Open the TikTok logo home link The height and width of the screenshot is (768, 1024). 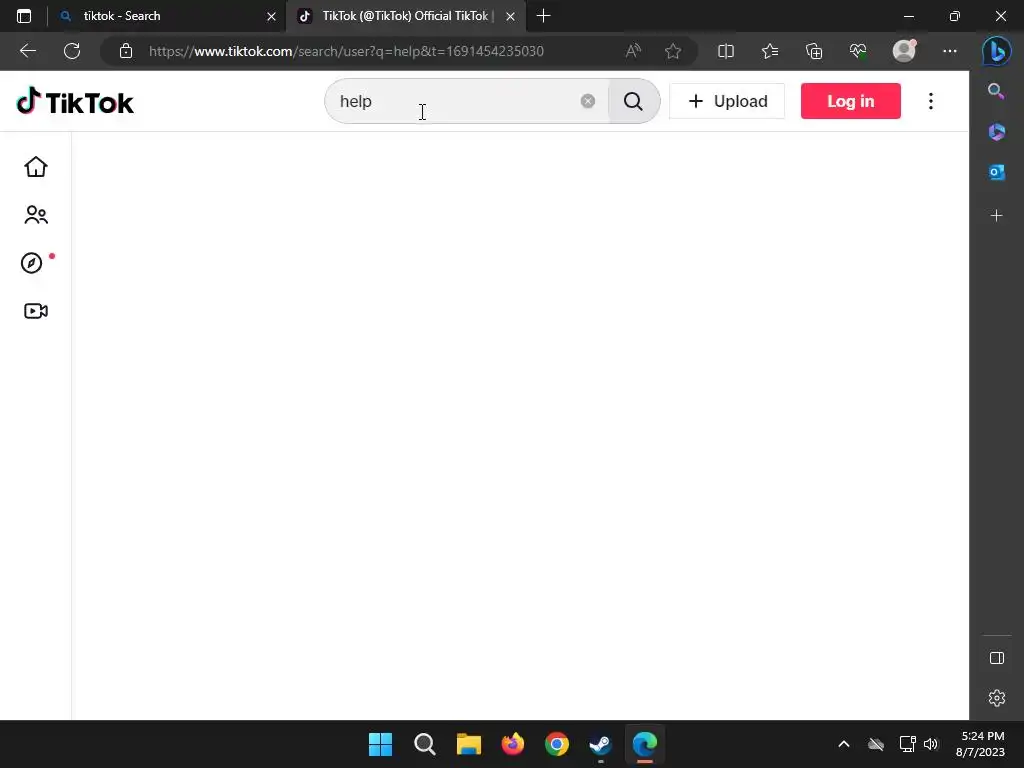(75, 102)
